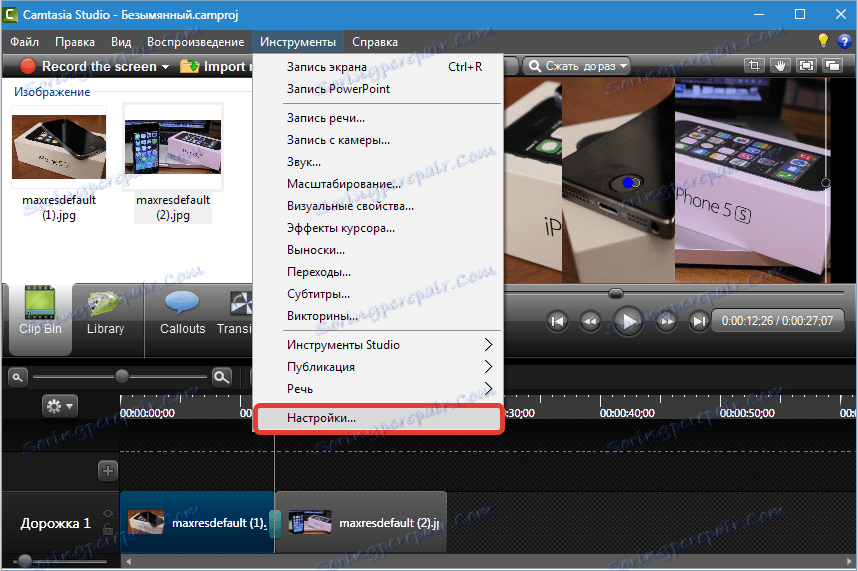This screenshot has height=571, width=858.
Task: Open the timeline gear settings dropdown
Action: (60, 406)
